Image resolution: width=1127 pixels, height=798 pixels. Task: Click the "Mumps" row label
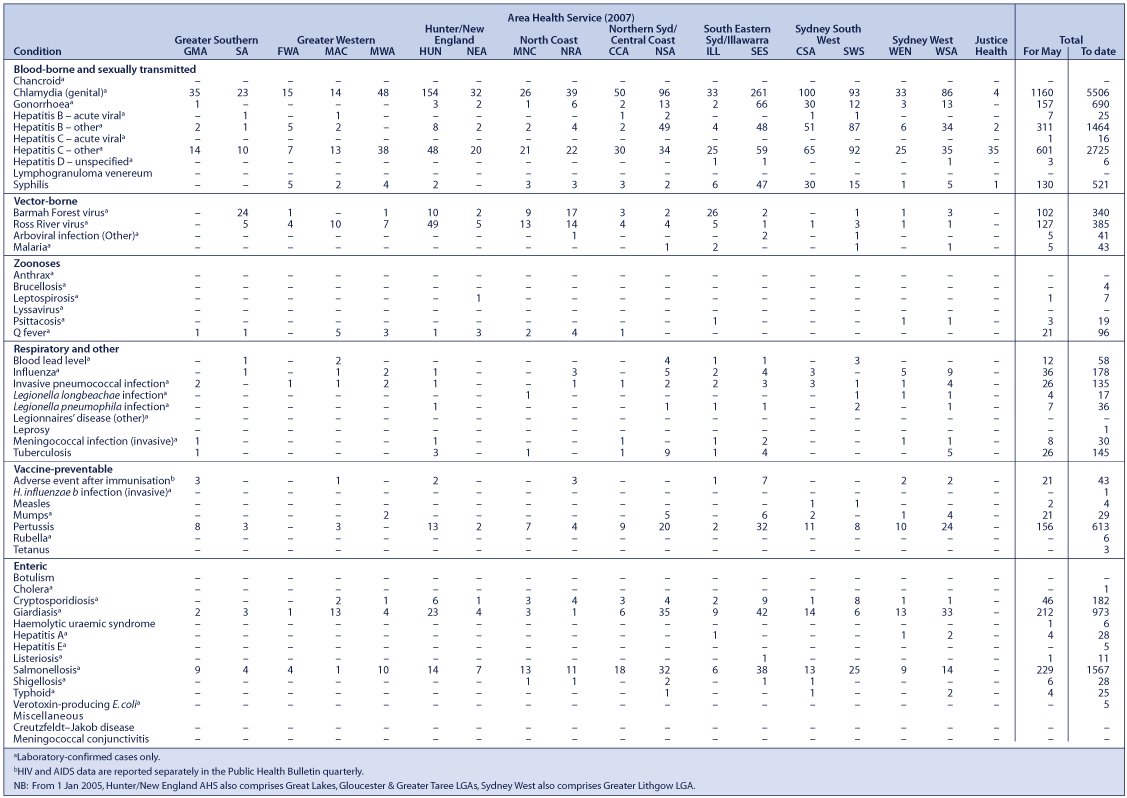coord(33,515)
